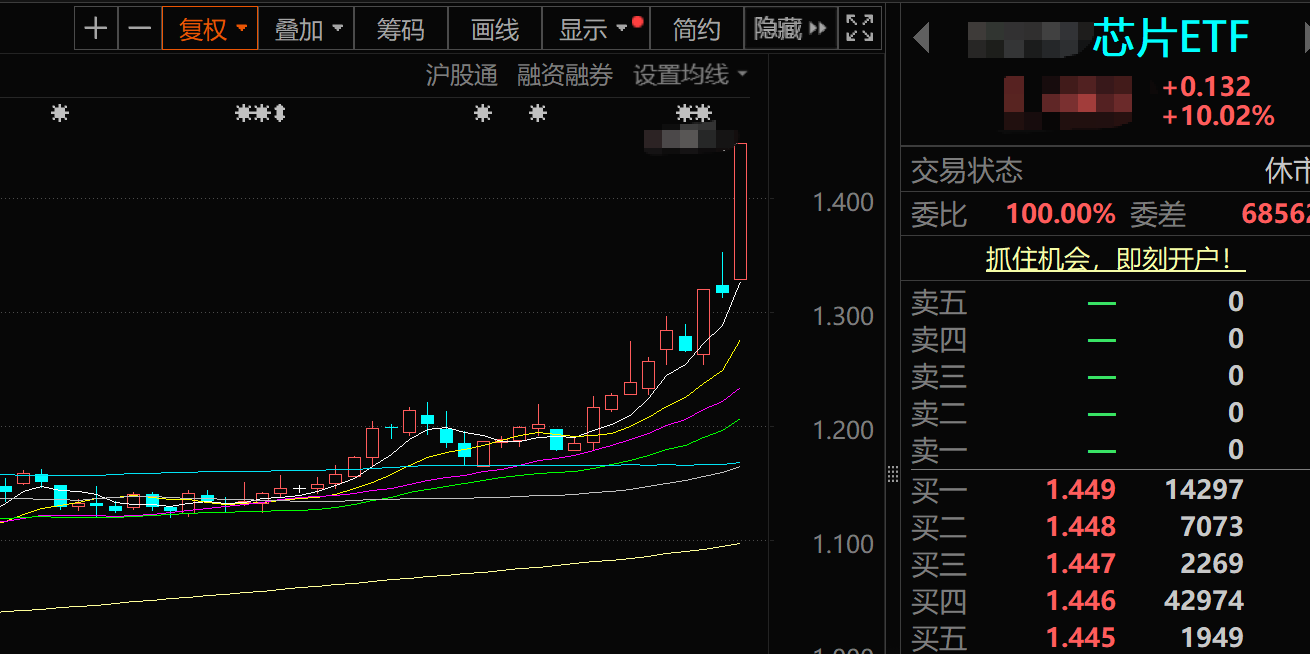1310x654 pixels.
Task: Switch to 简约 simple mode
Action: [x=697, y=29]
